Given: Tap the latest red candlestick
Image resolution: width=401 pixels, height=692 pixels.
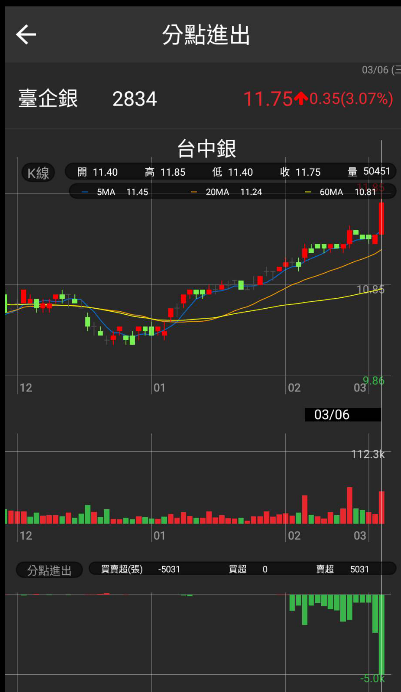Looking at the screenshot, I should coord(382,218).
